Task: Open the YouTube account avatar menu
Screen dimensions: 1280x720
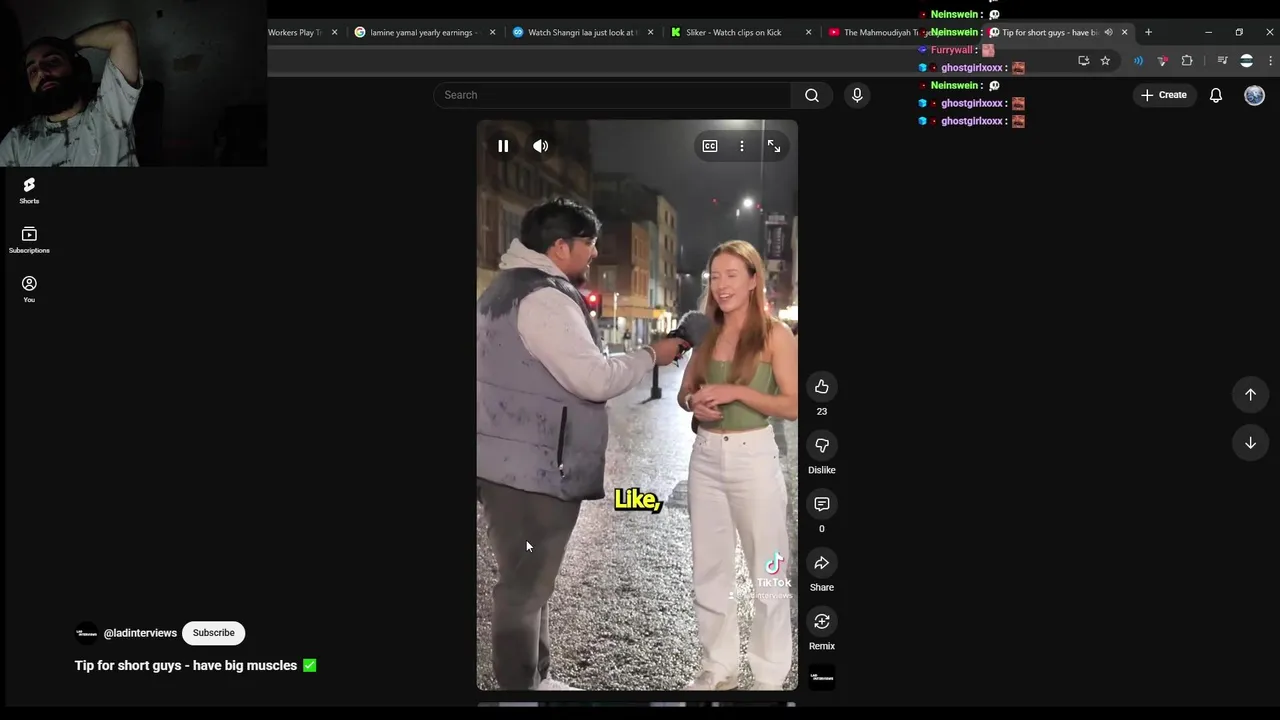Action: [1254, 95]
